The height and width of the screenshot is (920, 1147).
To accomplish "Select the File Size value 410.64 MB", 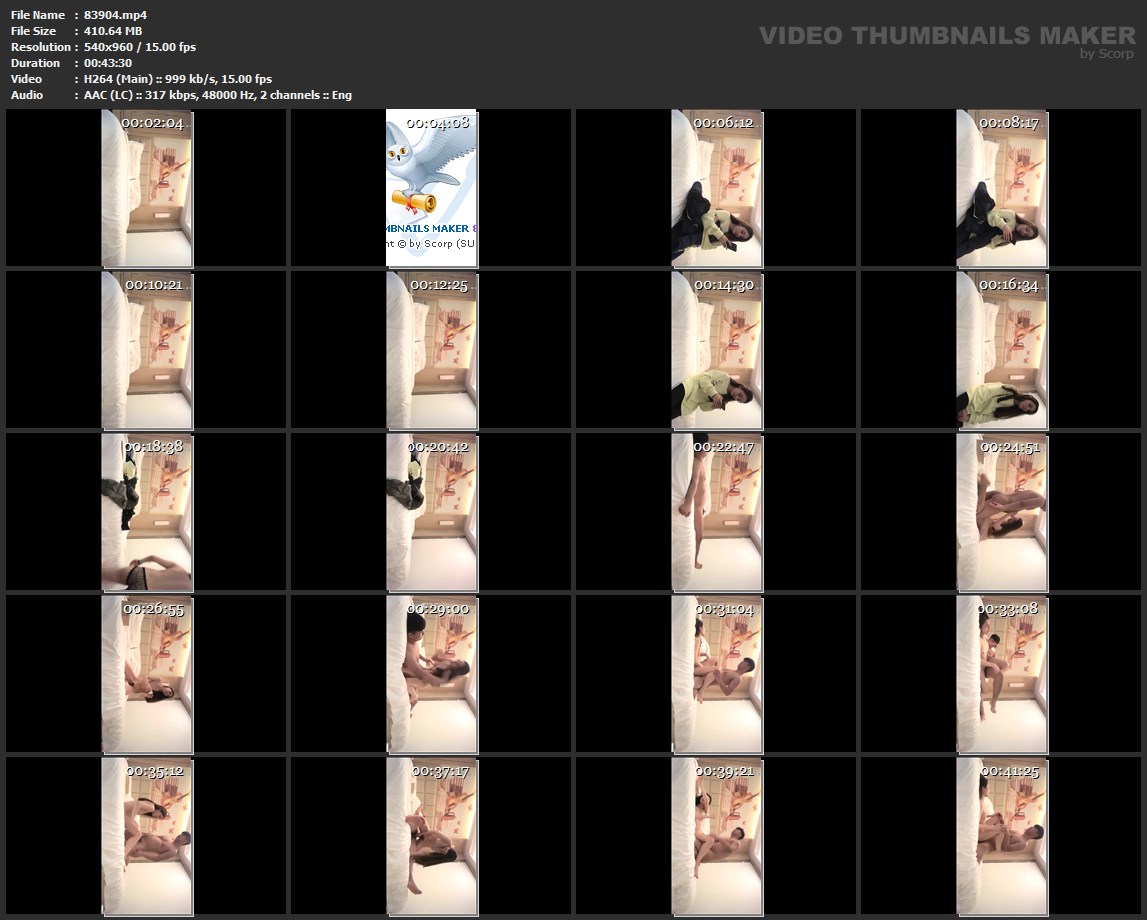I will [x=113, y=31].
